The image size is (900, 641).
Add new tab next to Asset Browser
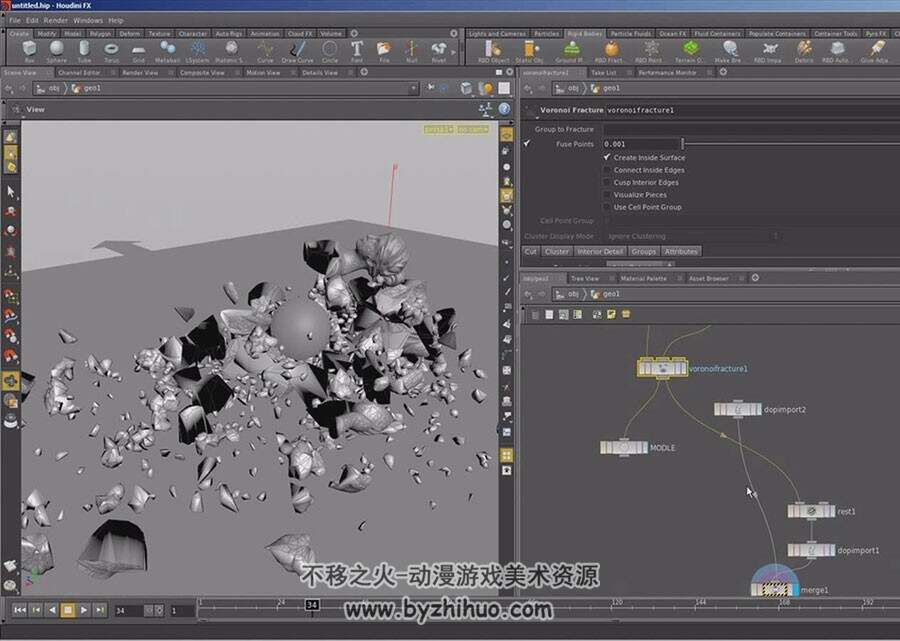[755, 278]
